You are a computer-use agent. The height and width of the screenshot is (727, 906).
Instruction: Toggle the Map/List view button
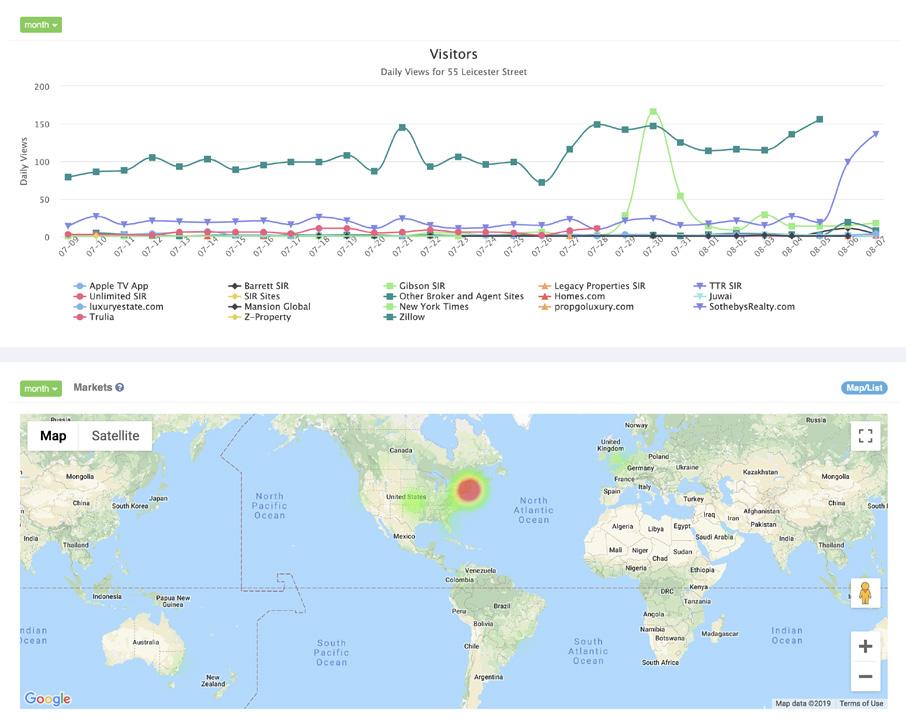tap(864, 388)
